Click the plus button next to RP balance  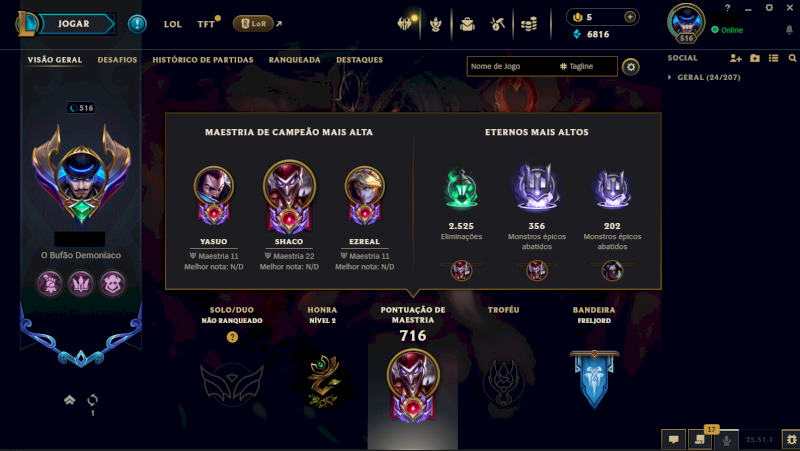pyautogui.click(x=630, y=17)
